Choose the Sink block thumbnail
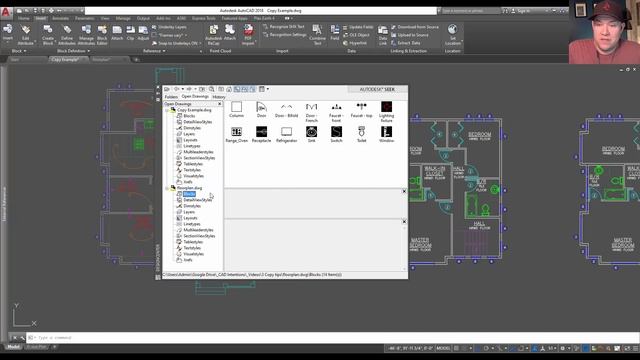640x360 pixels. (311, 134)
